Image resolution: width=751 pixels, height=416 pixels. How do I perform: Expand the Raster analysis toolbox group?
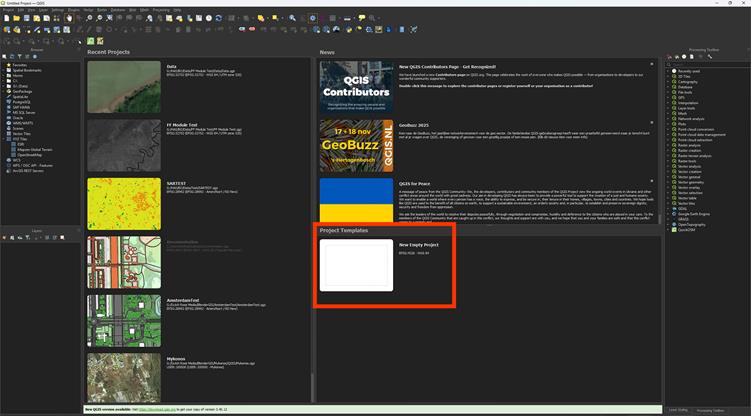coord(669,144)
